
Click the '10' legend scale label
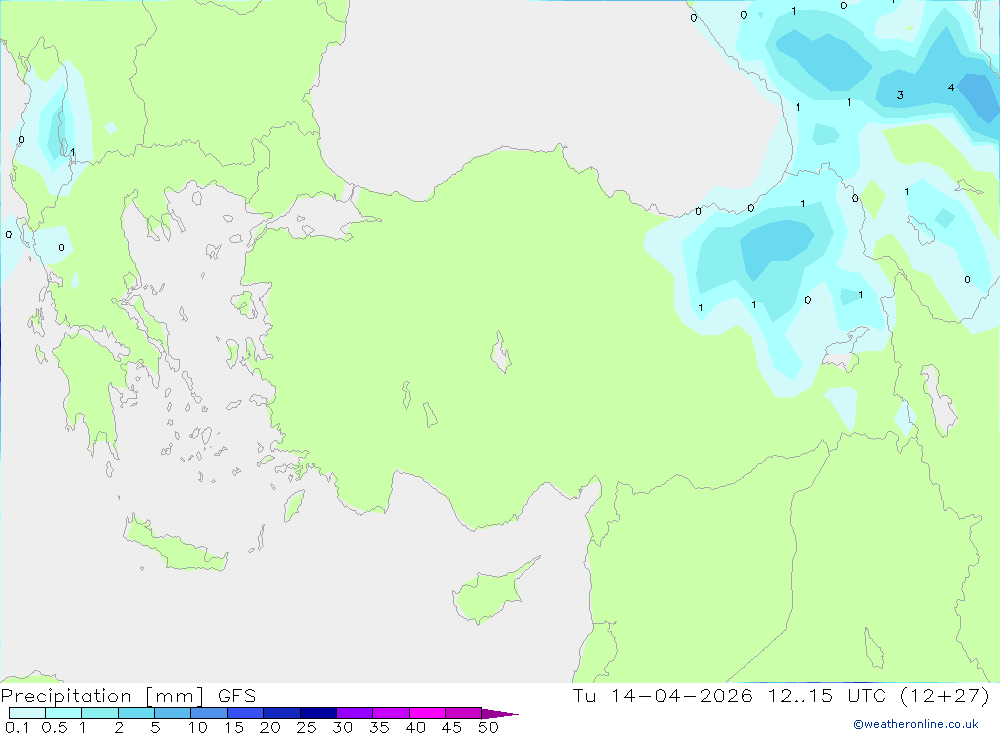[197, 727]
